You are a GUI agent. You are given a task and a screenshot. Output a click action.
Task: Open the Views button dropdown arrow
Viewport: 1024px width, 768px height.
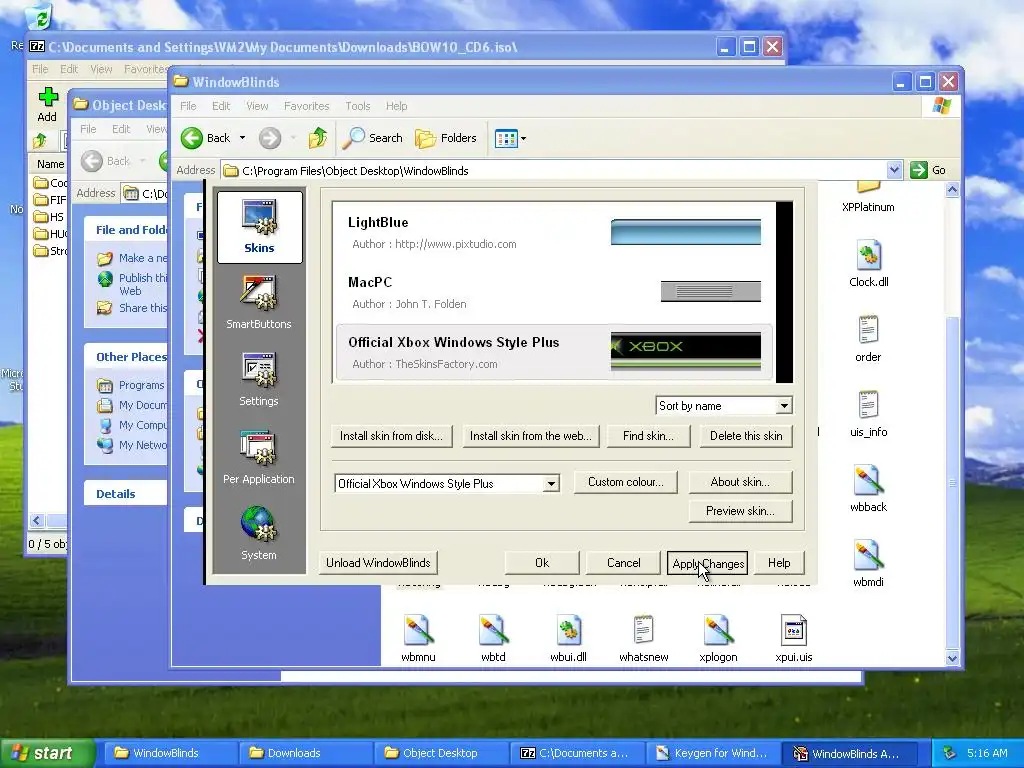pyautogui.click(x=523, y=138)
